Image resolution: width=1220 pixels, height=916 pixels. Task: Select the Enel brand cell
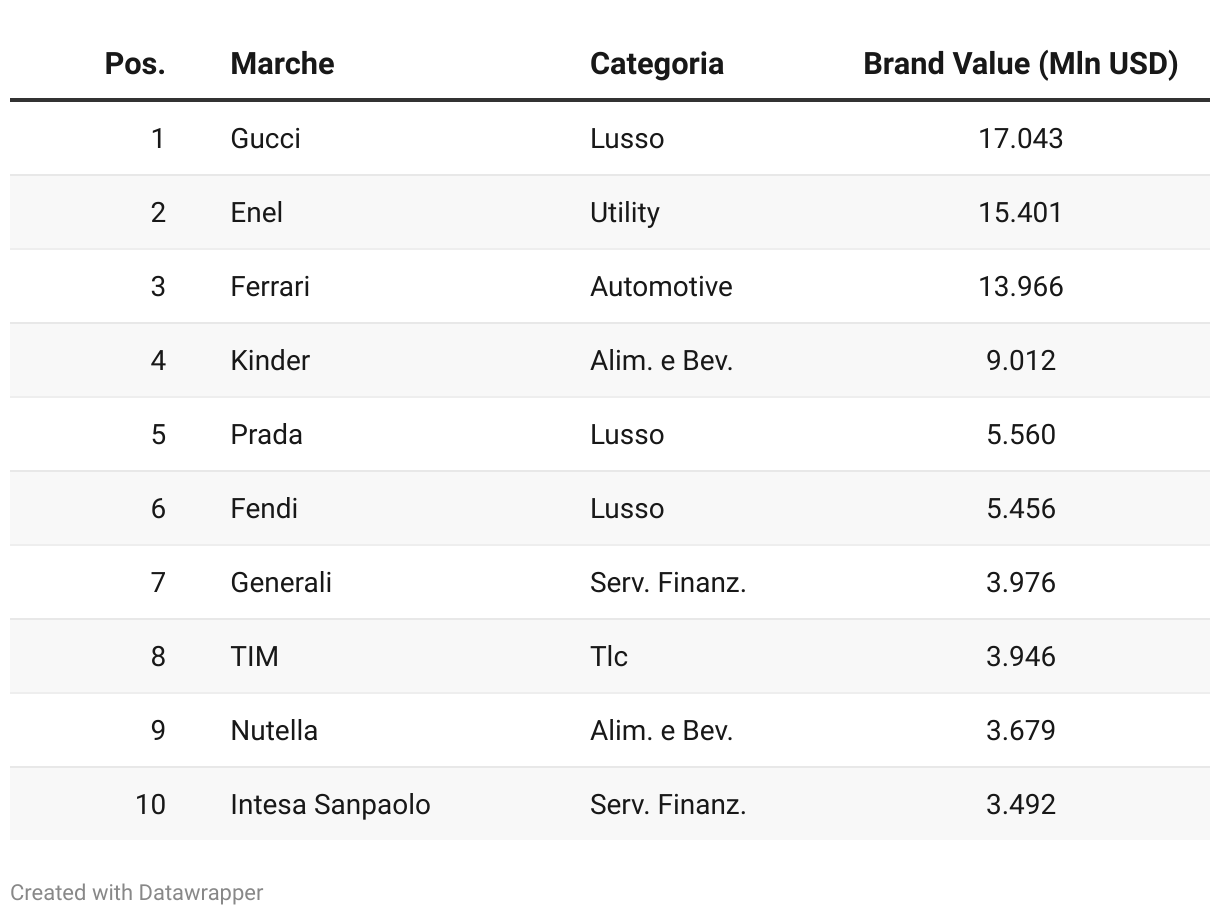click(x=256, y=212)
